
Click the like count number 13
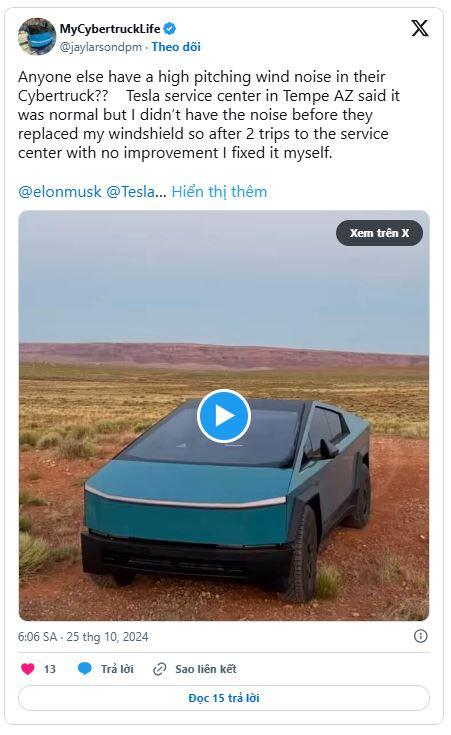(x=50, y=669)
